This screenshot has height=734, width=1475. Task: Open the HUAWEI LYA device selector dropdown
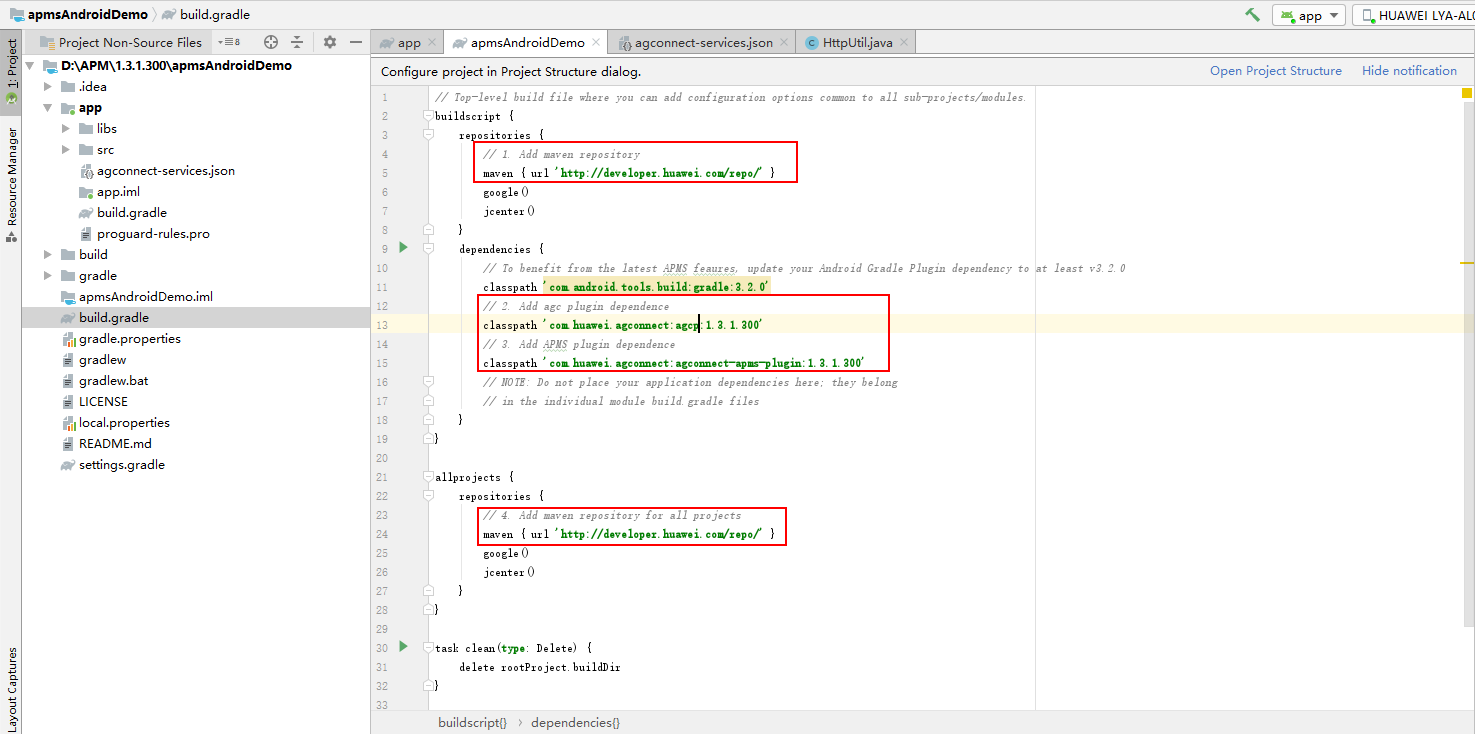click(x=1413, y=15)
